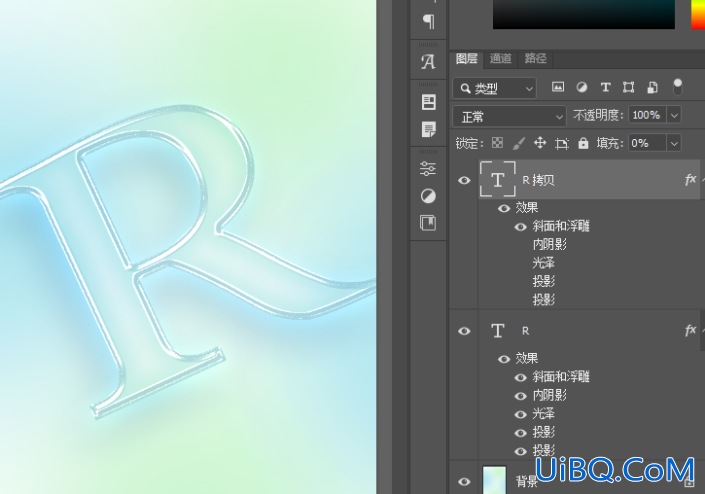This screenshot has height=494, width=705.
Task: Filter layers by pixel layers
Action: 558,87
